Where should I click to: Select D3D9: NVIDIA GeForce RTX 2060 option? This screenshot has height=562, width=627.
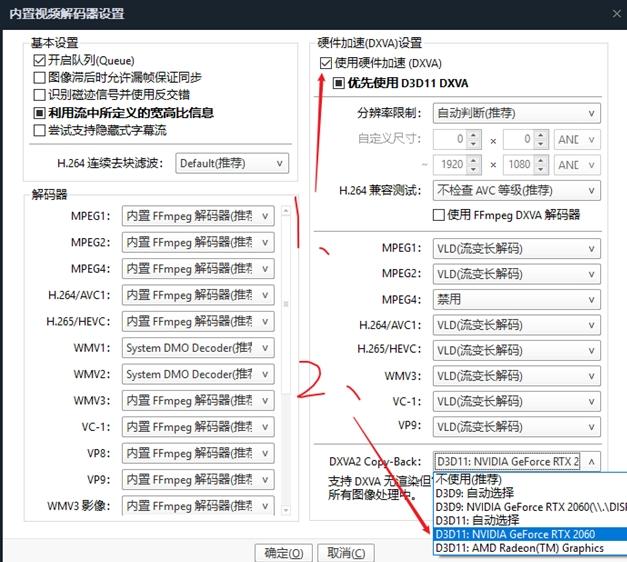530,507
